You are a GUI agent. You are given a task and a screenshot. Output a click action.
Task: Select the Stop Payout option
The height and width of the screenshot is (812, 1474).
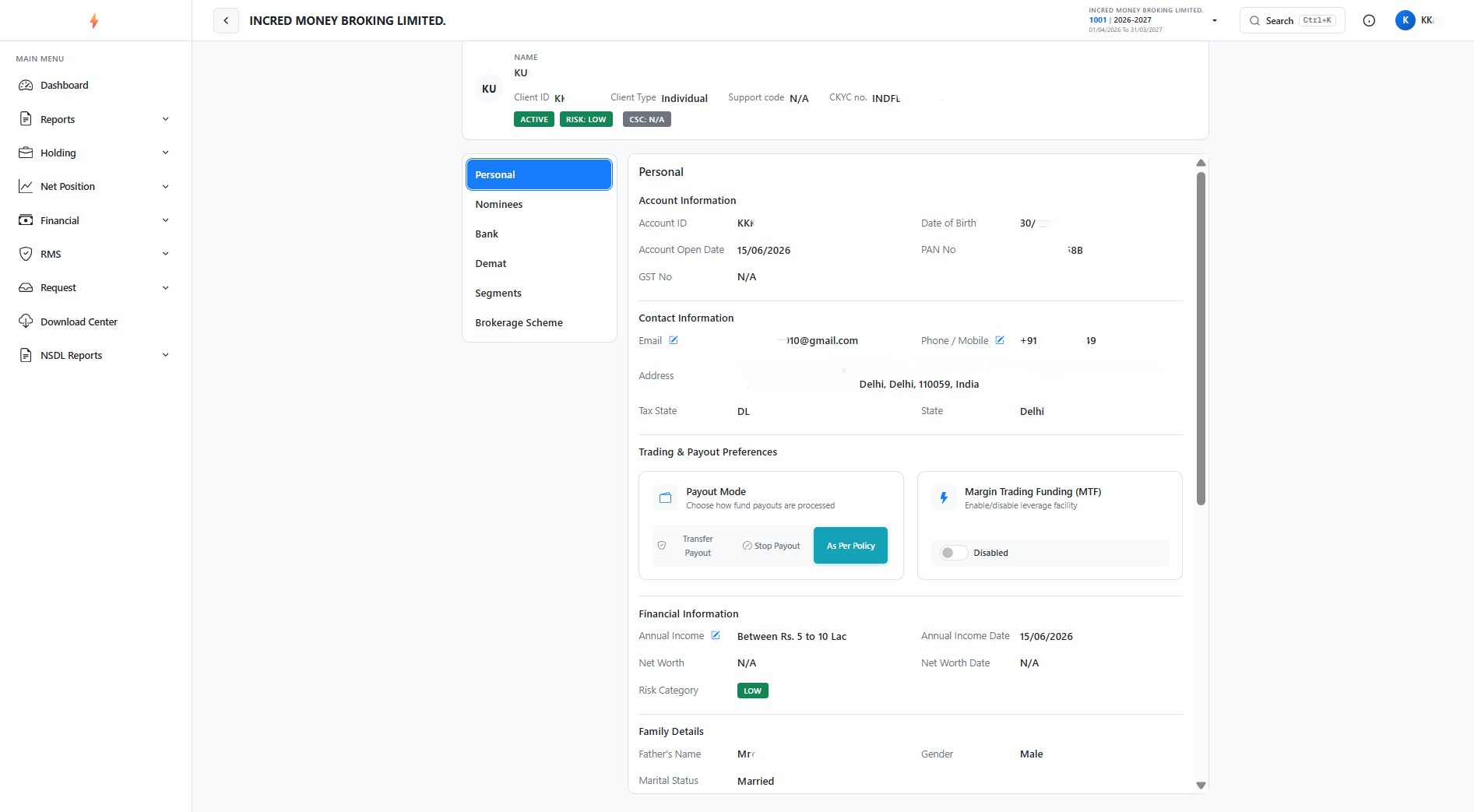(771, 546)
